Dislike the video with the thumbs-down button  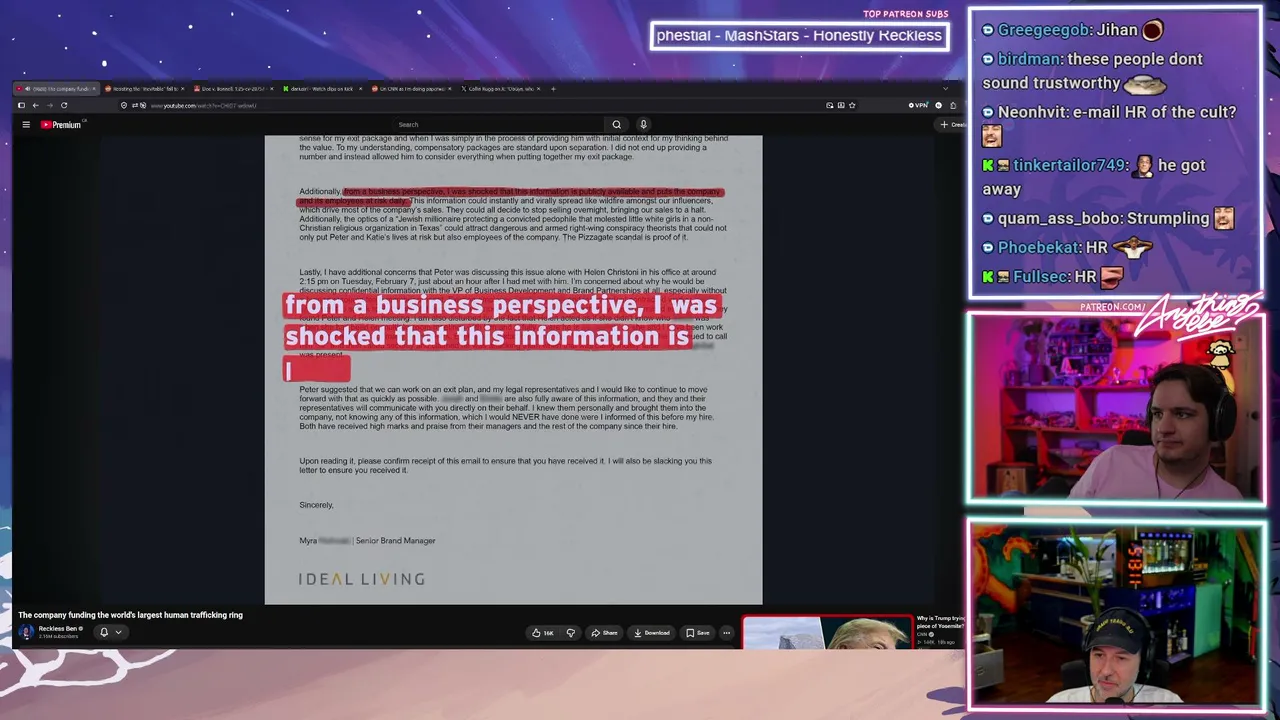(571, 633)
